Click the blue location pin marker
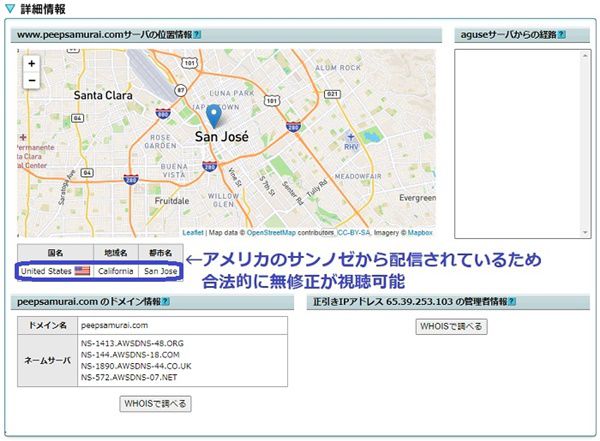Viewport: 600px width, 441px height. [x=214, y=116]
